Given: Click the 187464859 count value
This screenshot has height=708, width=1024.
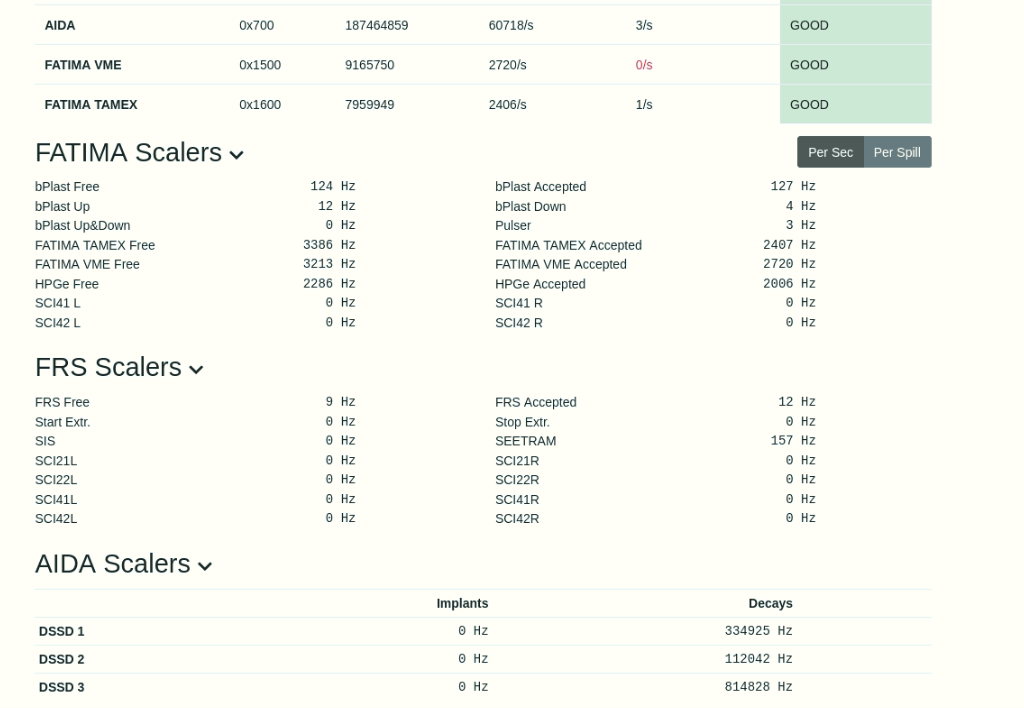Looking at the screenshot, I should pos(377,25).
